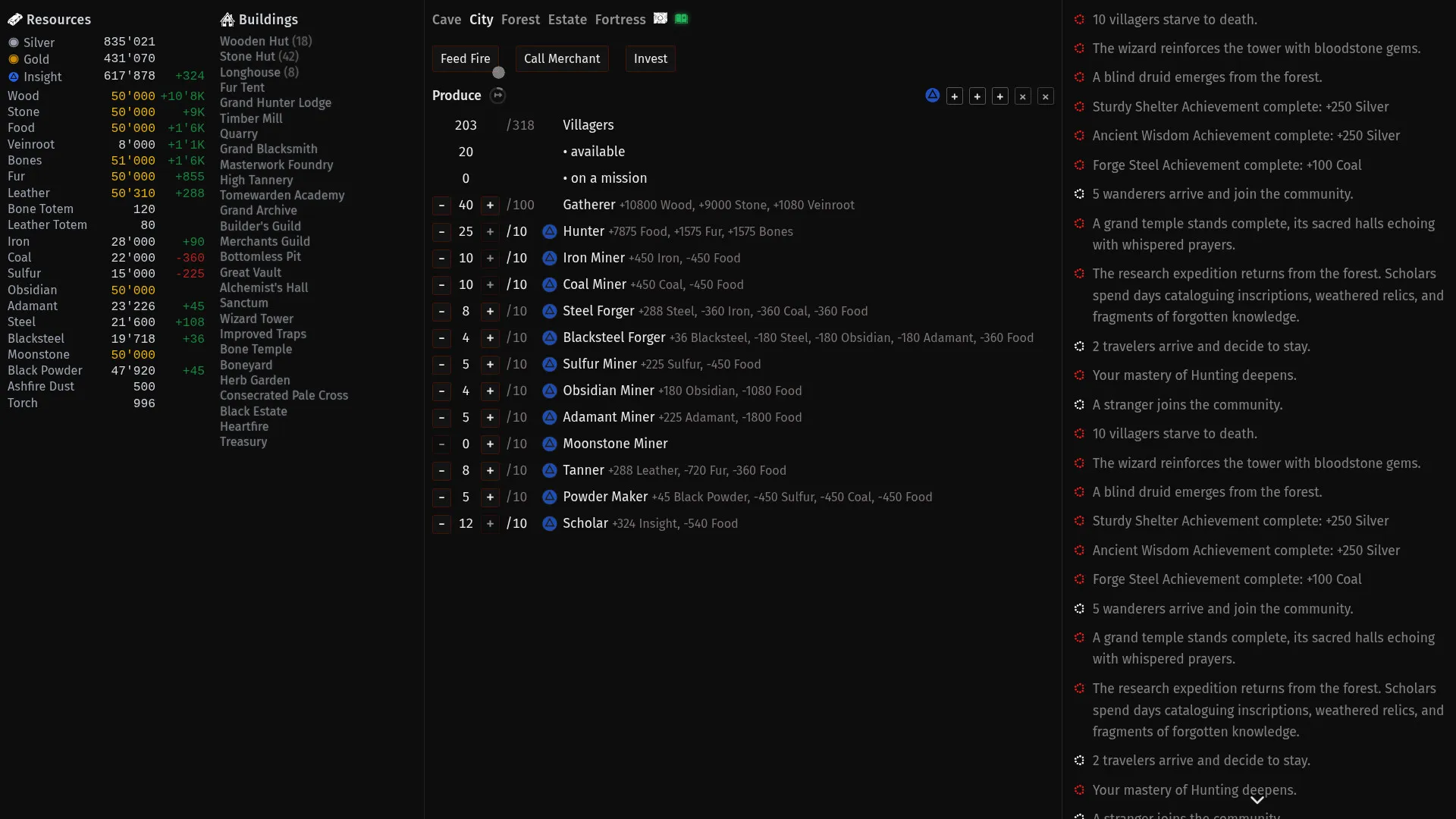The image size is (1456, 819).
Task: Click blue insight icon beside Scholar
Action: (550, 523)
